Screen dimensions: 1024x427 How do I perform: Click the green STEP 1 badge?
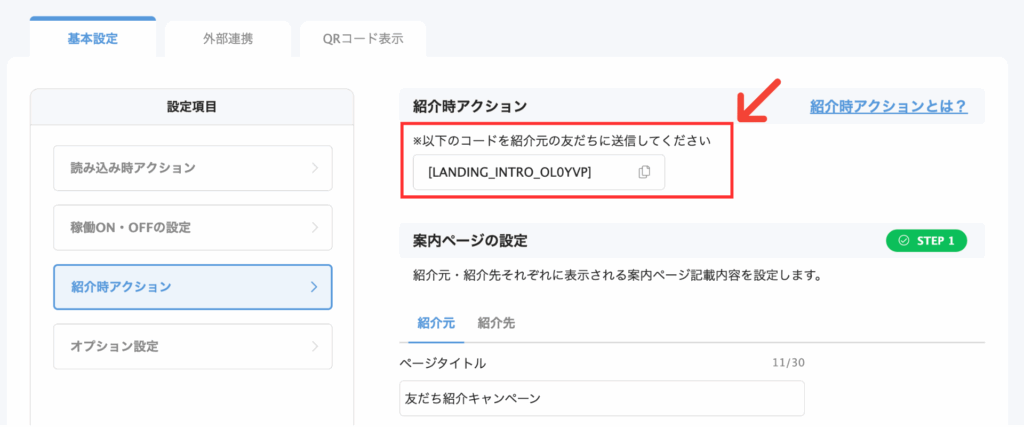click(x=926, y=241)
